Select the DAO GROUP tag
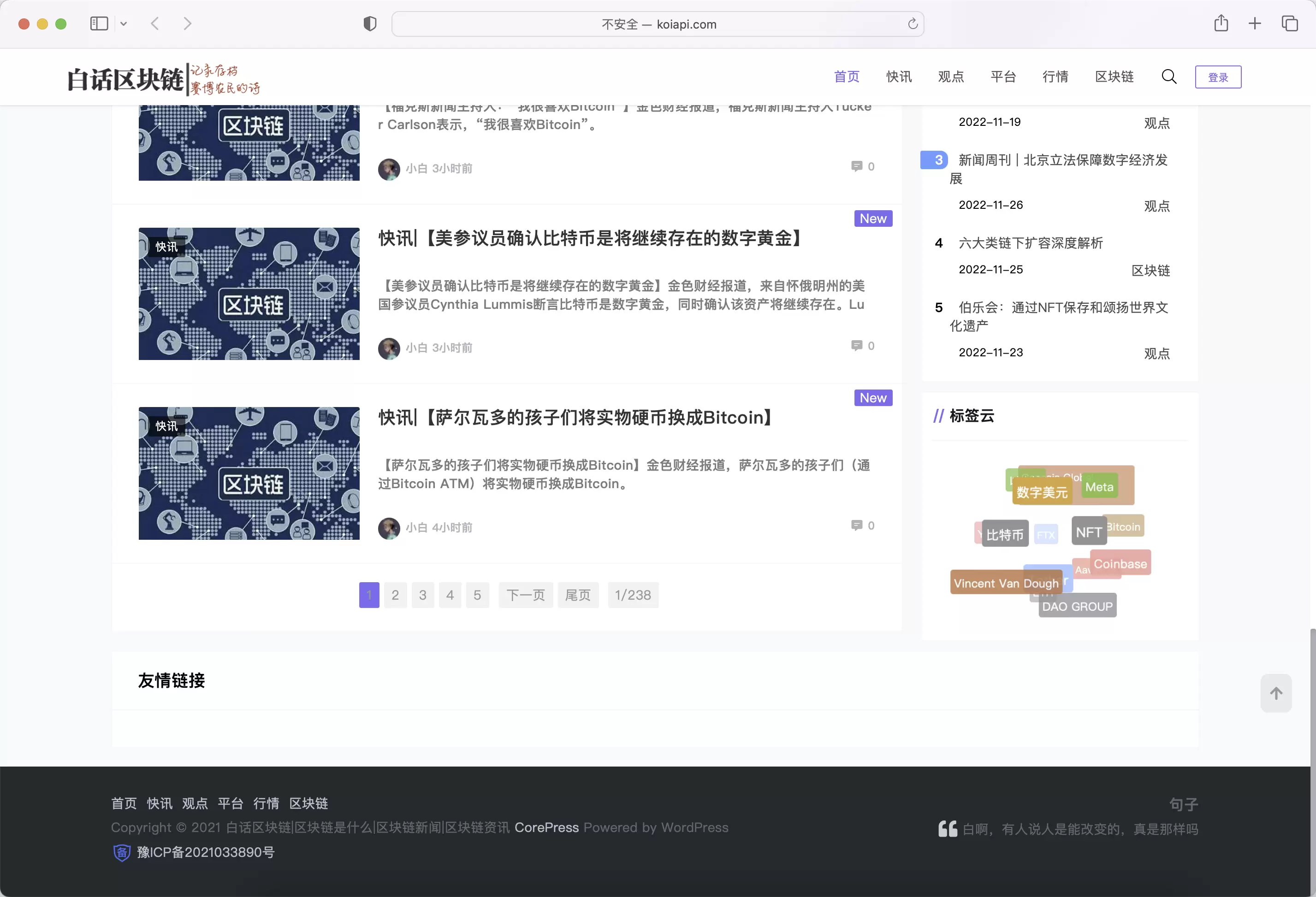 [x=1077, y=607]
